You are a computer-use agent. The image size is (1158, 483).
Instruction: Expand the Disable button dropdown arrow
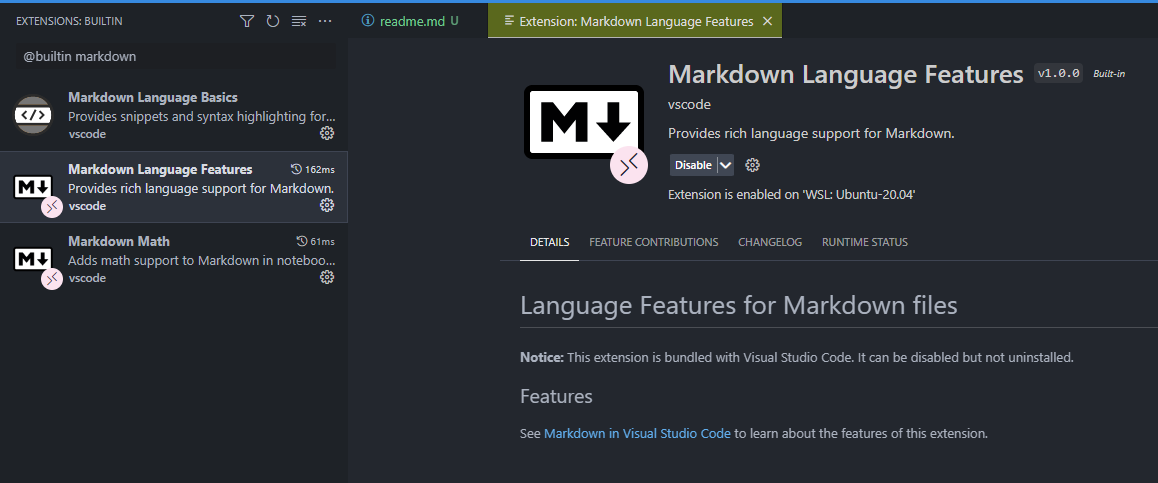(x=725, y=165)
